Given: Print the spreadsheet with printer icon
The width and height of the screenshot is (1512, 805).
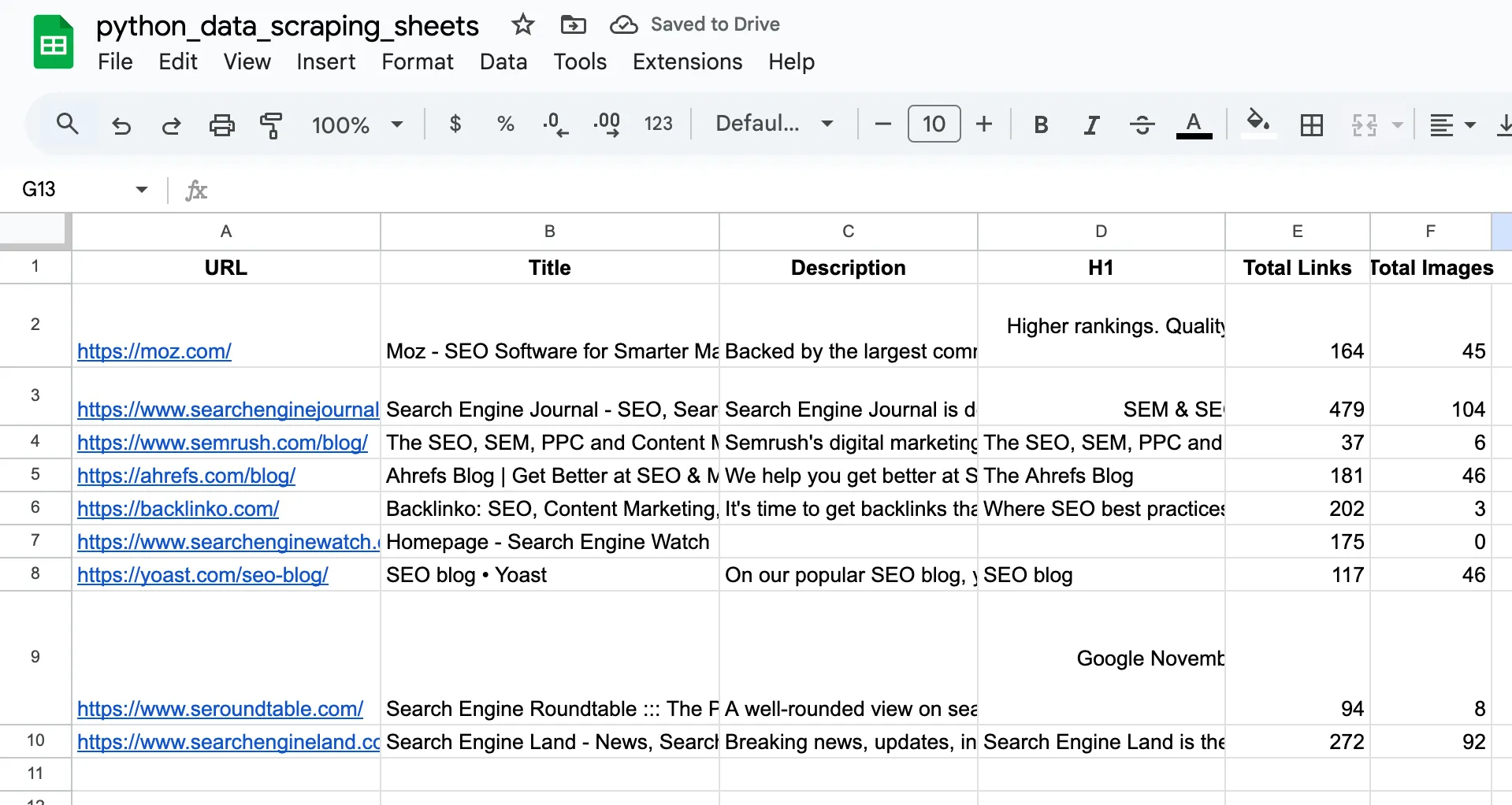Looking at the screenshot, I should [x=221, y=124].
